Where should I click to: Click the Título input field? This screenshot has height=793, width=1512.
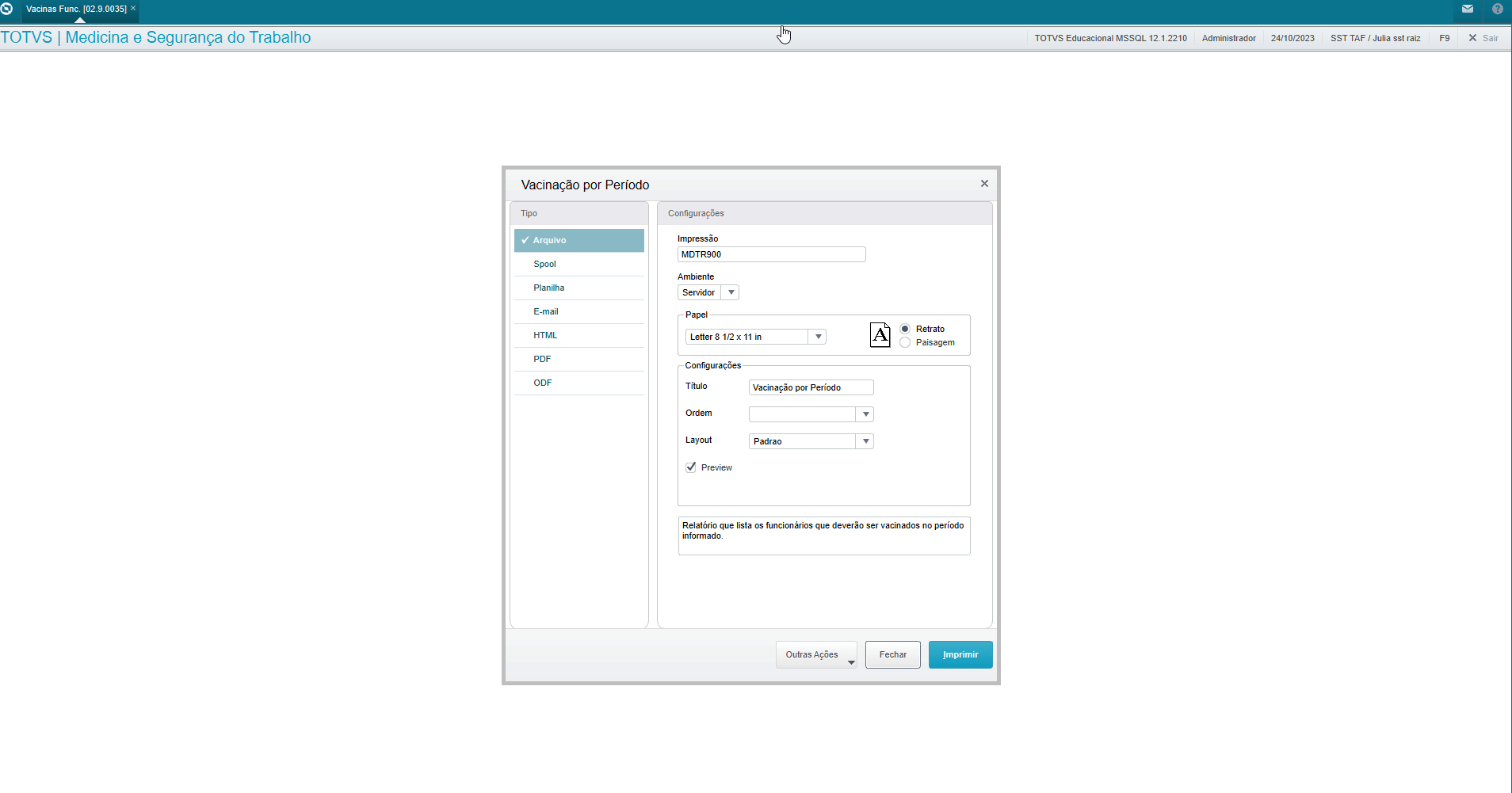[x=811, y=387]
